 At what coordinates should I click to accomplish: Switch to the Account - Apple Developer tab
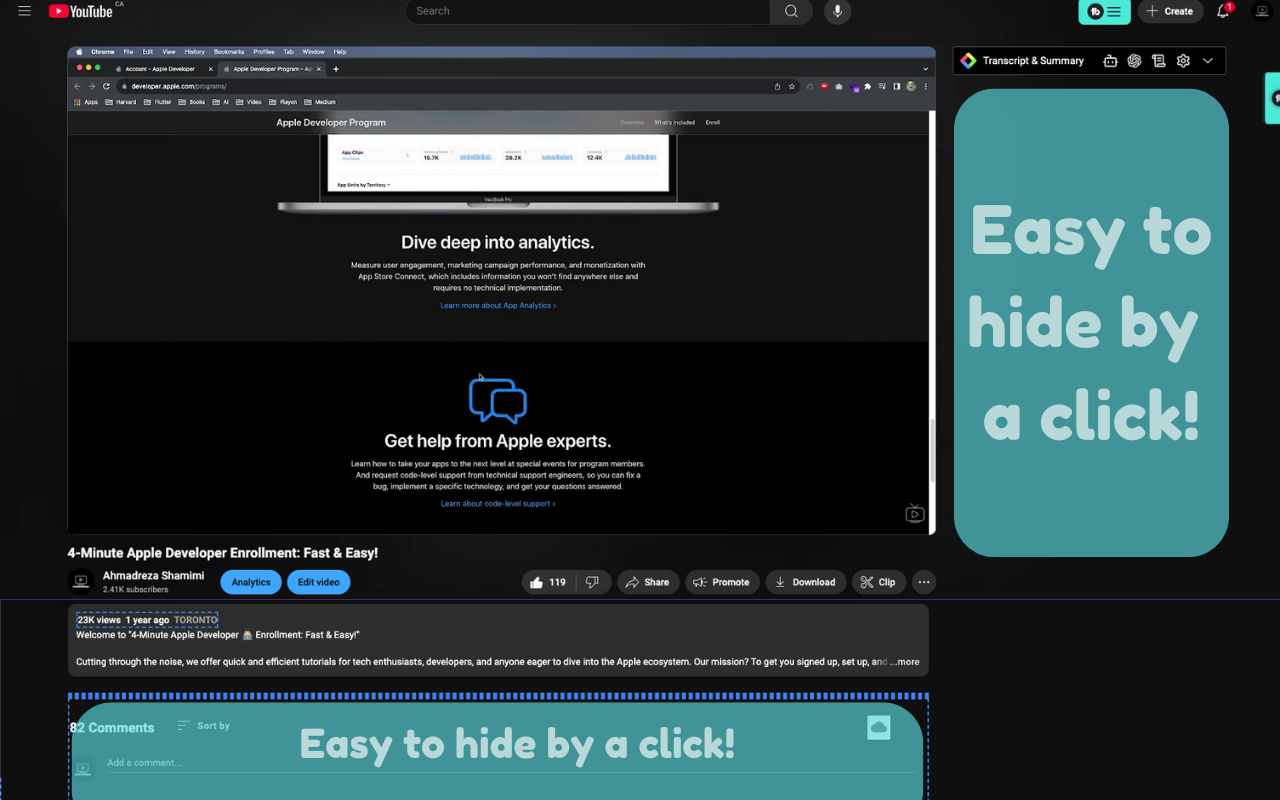click(160, 69)
